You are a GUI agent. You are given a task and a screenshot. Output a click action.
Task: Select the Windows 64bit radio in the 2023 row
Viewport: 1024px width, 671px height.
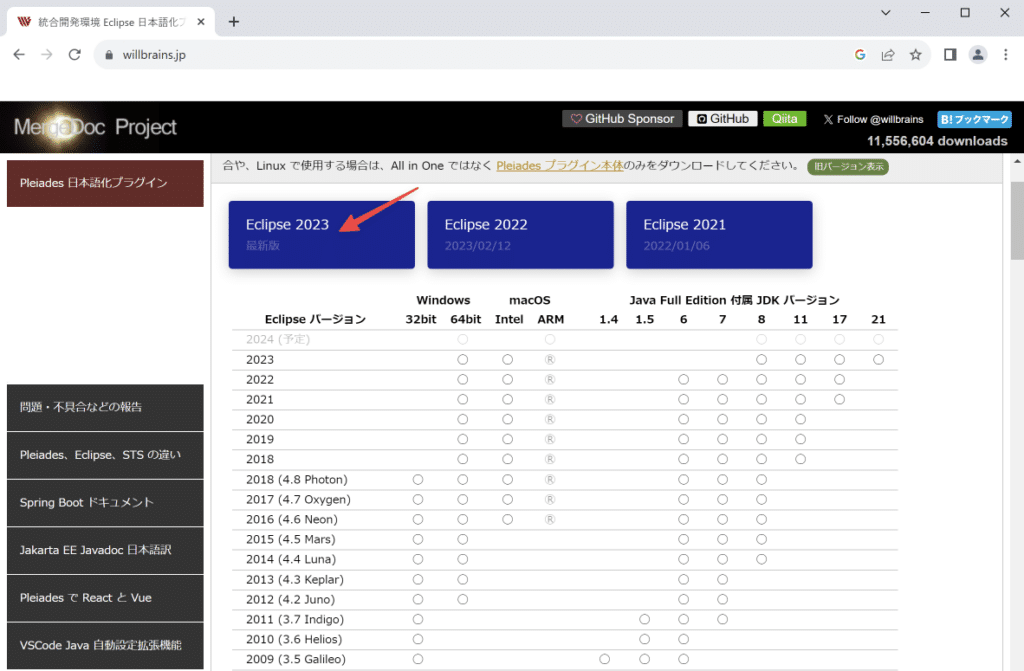pos(462,359)
